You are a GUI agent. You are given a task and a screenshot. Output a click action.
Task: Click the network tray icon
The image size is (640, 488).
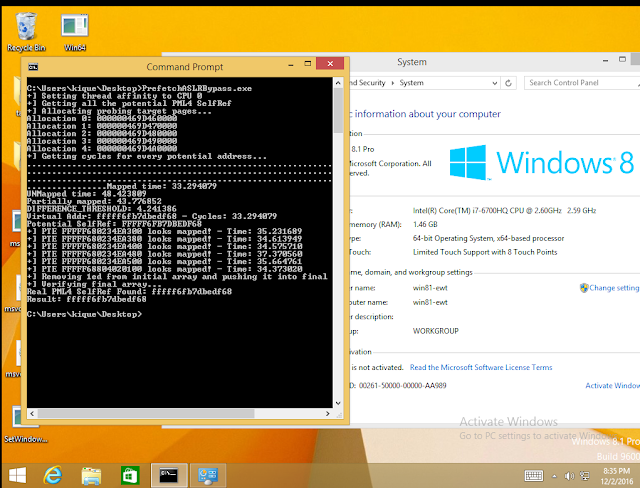pyautogui.click(x=585, y=476)
